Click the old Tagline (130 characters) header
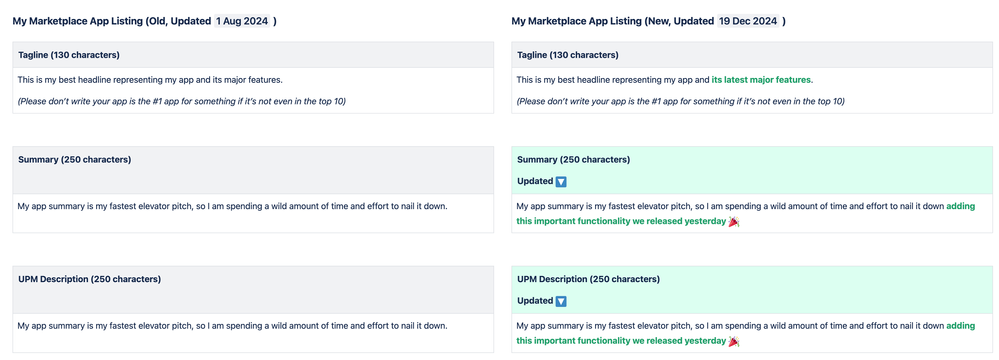The width and height of the screenshot is (999, 360). (x=253, y=55)
